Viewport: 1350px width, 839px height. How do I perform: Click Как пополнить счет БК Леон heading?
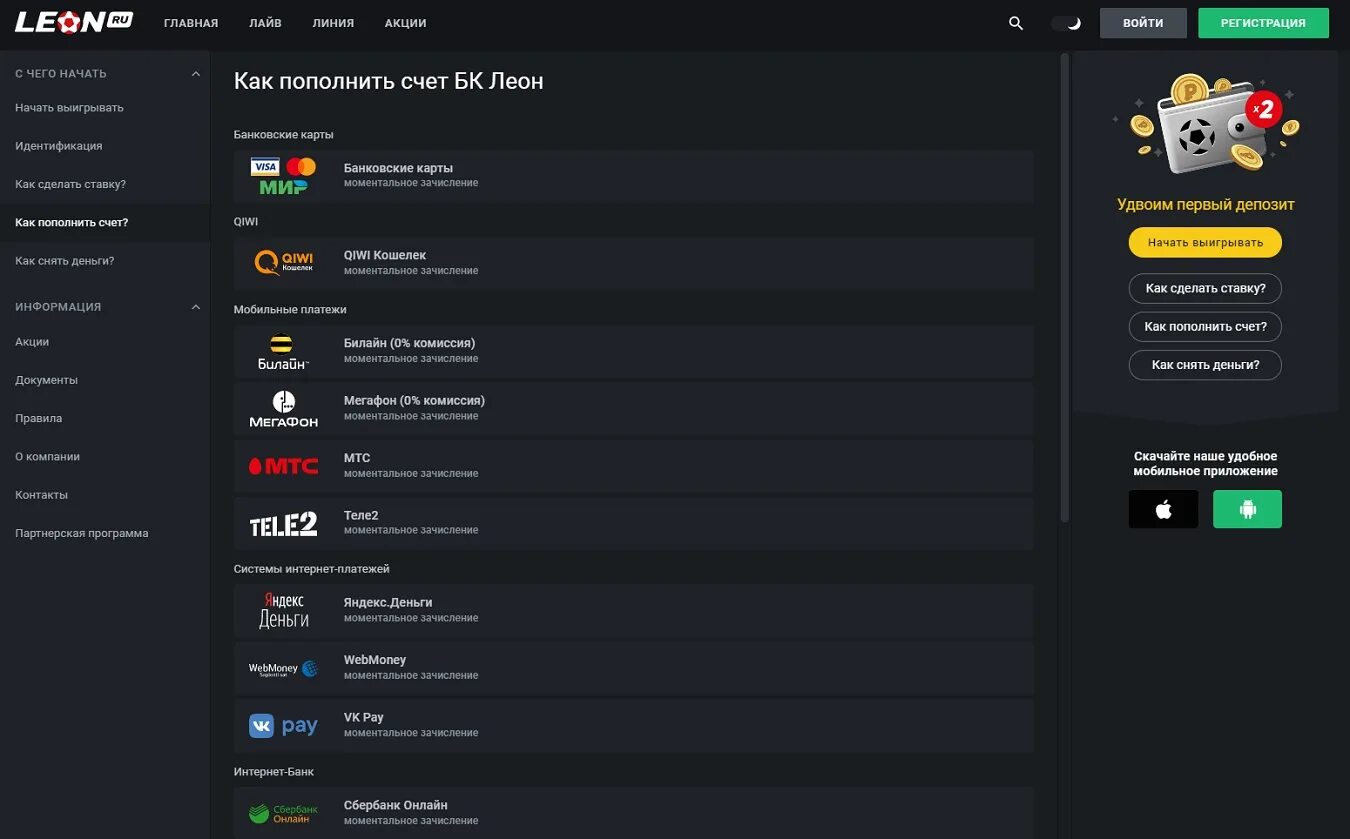click(x=389, y=81)
